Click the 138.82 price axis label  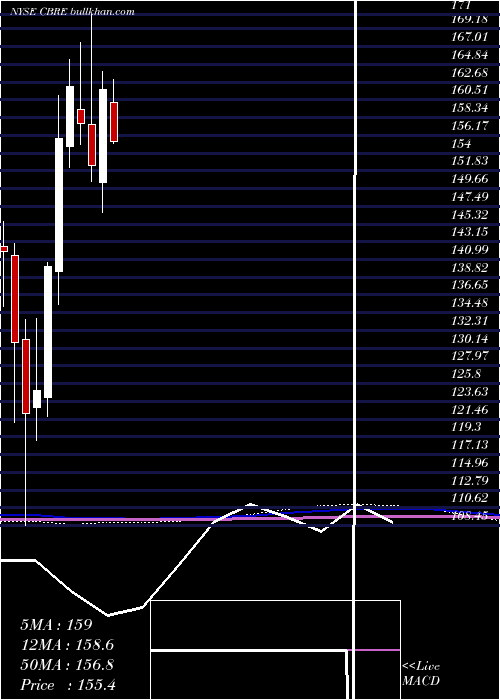pos(470,267)
